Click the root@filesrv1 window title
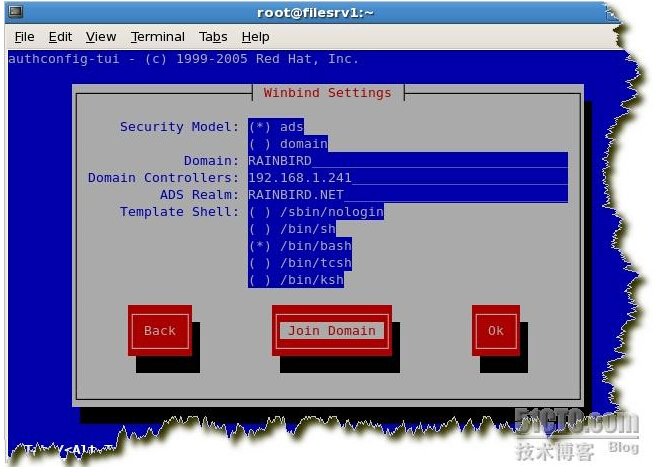This screenshot has height=467, width=660. click(315, 13)
